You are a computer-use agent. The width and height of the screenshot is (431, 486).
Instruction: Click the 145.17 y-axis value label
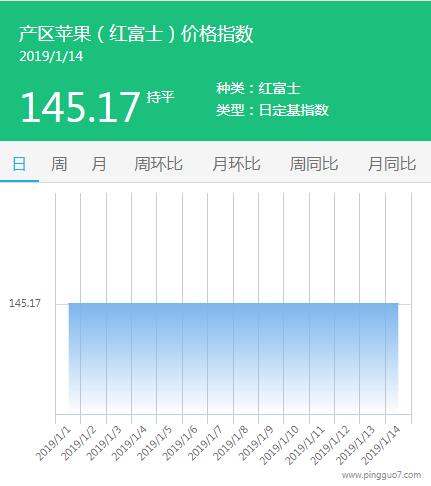point(25,303)
